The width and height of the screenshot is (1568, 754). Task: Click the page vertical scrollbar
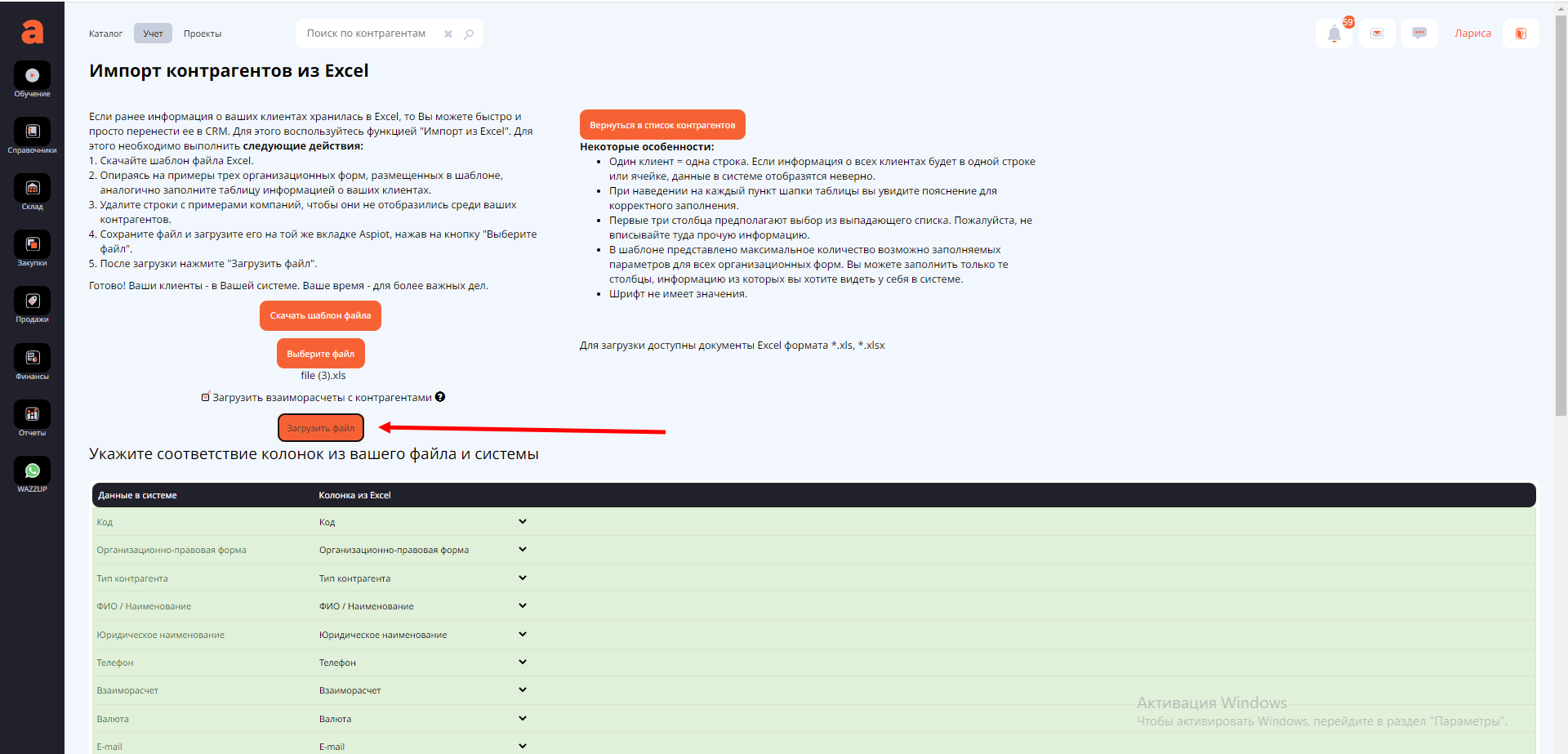coord(1561,245)
